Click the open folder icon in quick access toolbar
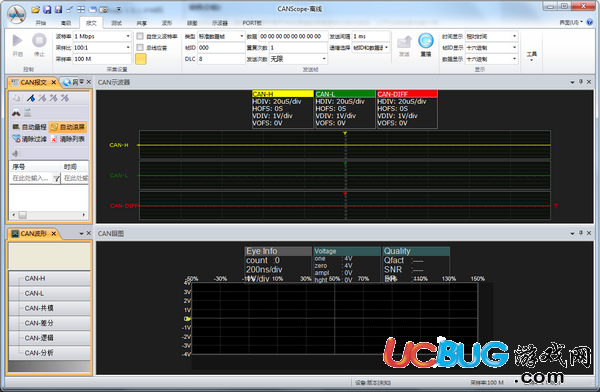This screenshot has height=392, width=600. pyautogui.click(x=35, y=9)
